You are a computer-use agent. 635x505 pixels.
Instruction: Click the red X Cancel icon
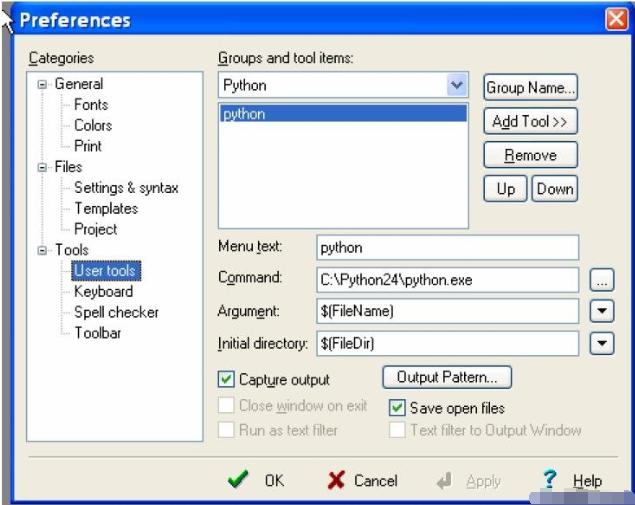pyautogui.click(x=336, y=480)
